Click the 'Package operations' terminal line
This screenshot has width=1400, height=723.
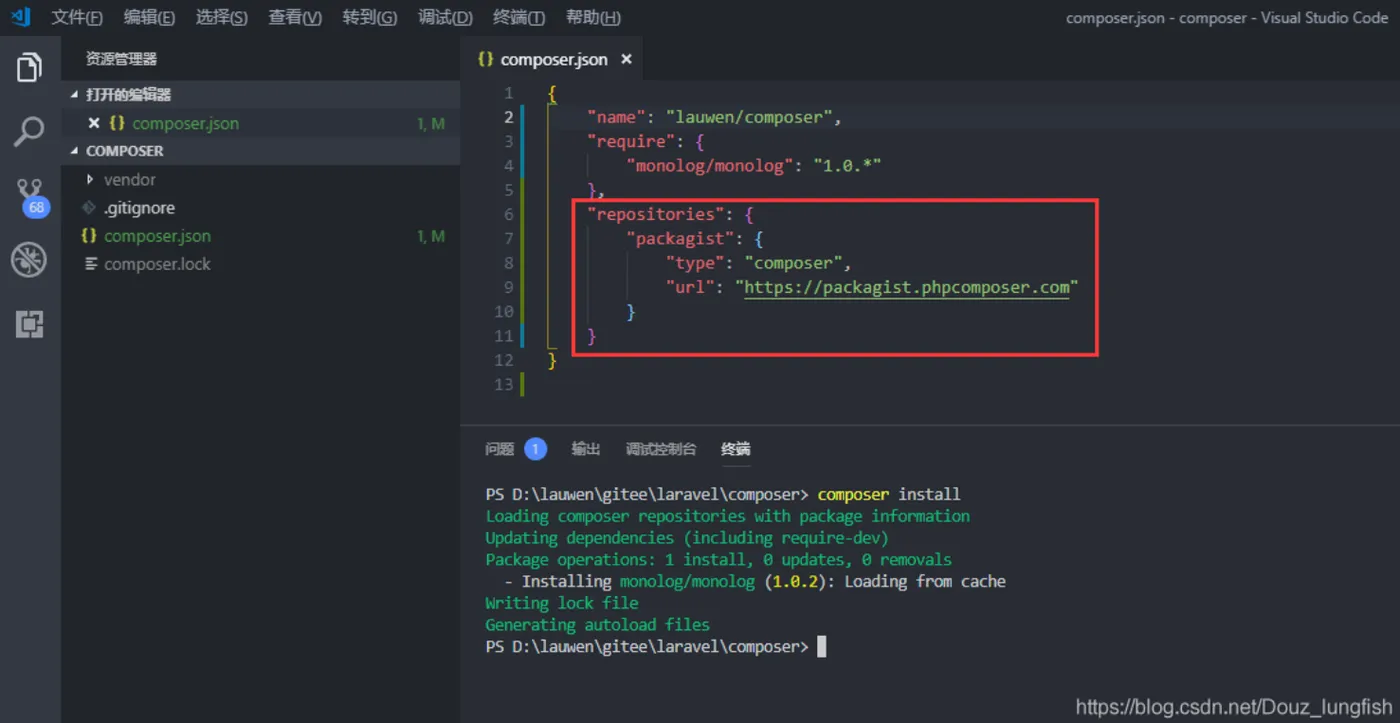[719, 560]
